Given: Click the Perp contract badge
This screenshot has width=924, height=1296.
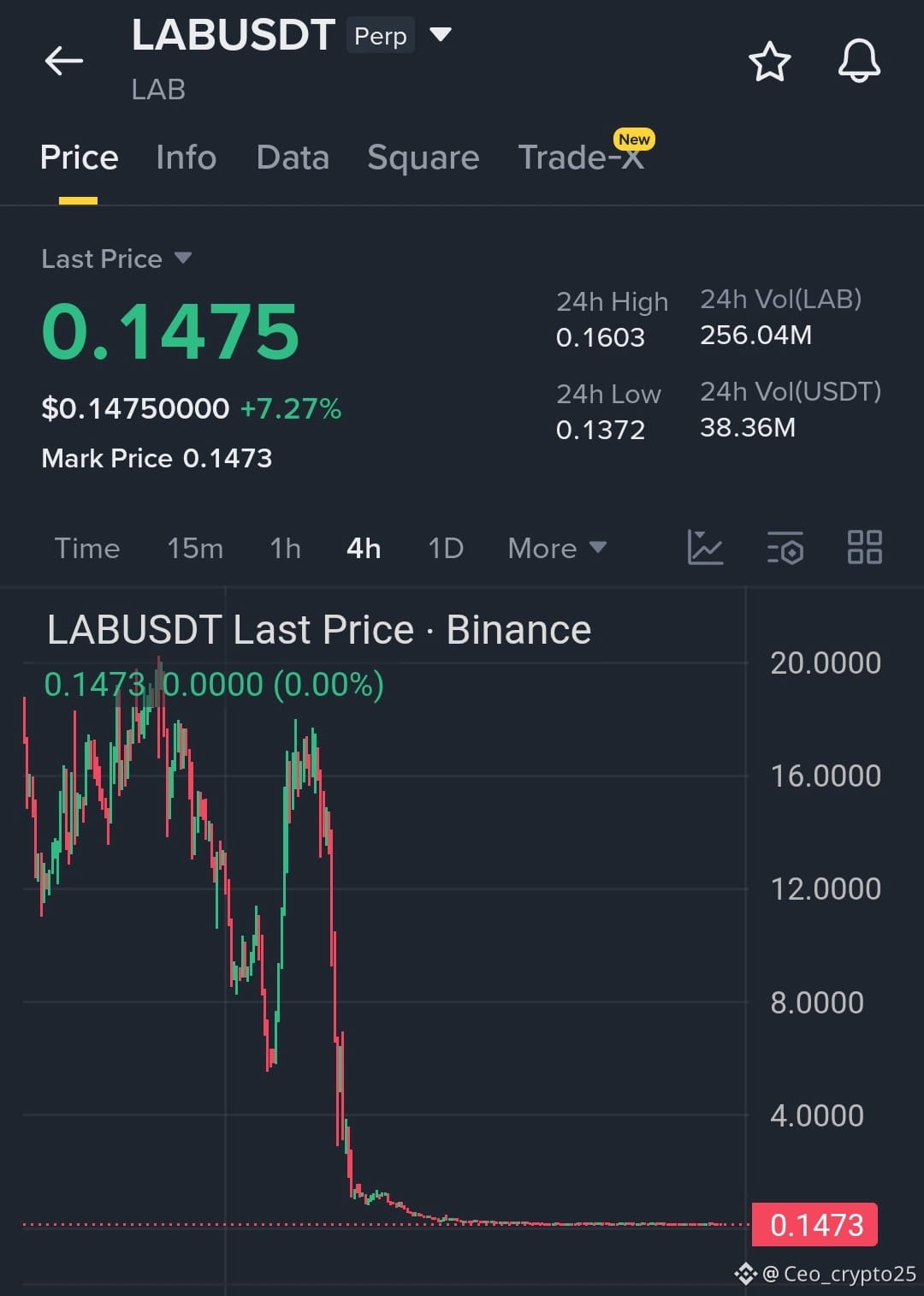Looking at the screenshot, I should click(381, 36).
